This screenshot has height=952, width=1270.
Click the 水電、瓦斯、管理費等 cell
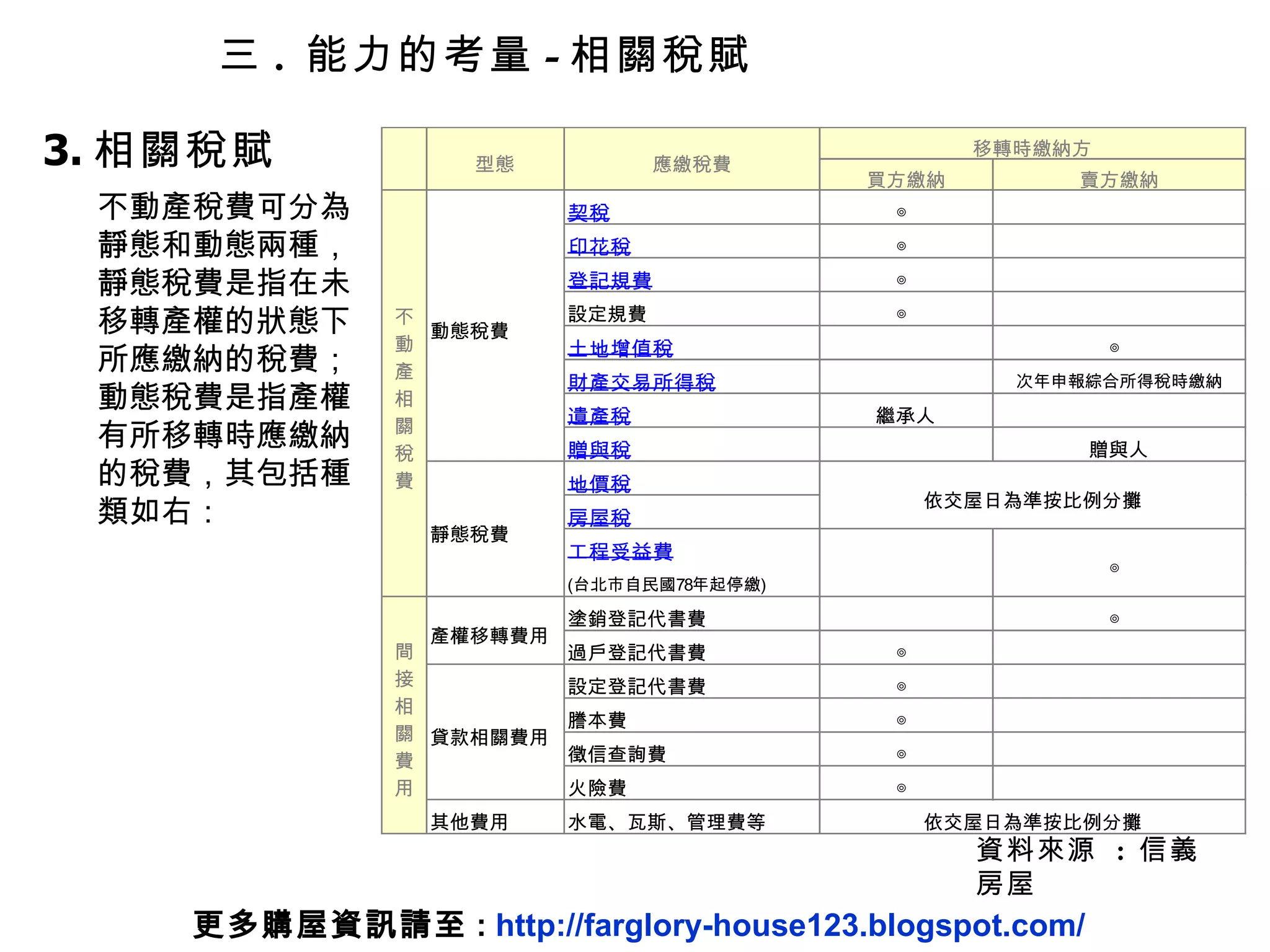[x=691, y=817]
